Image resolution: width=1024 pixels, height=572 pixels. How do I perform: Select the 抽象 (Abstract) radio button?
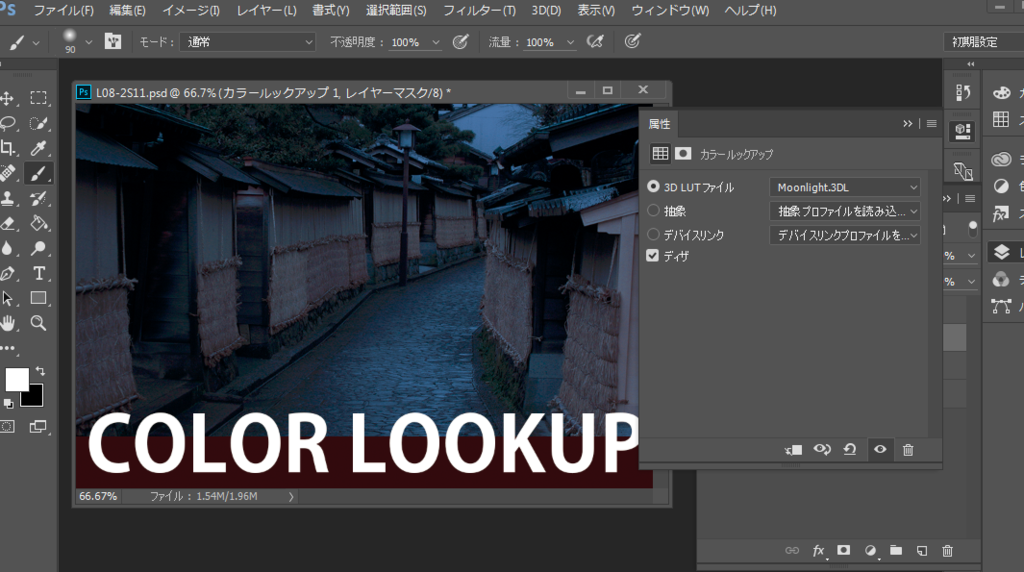654,211
